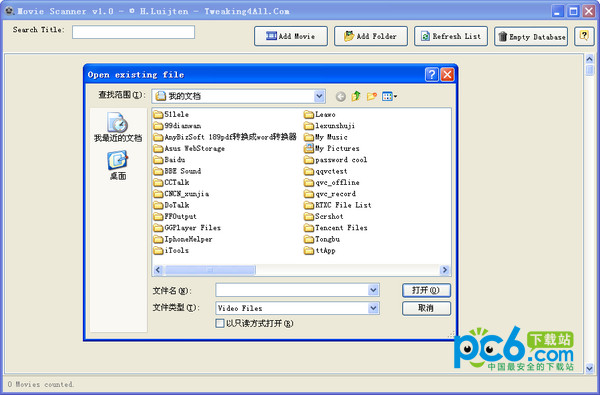This screenshot has width=600, height=395.
Task: Select the Baidu folder
Action: pyautogui.click(x=170, y=160)
